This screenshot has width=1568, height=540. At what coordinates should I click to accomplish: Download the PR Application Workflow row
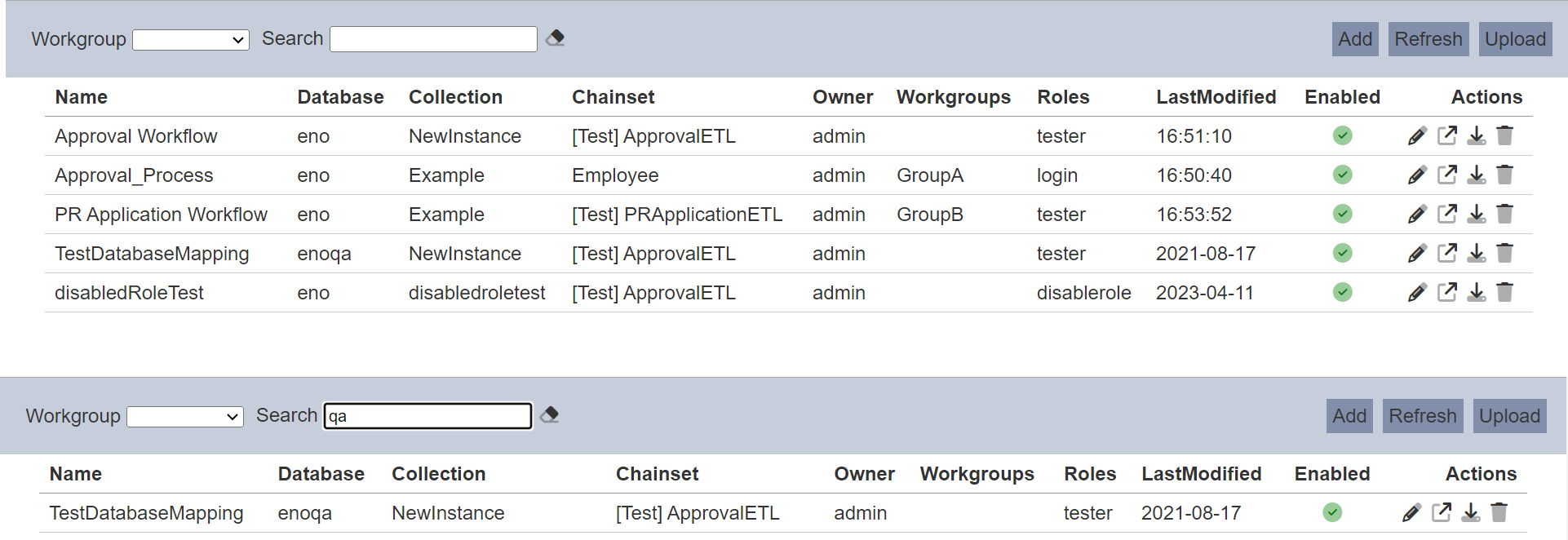pyautogui.click(x=1477, y=214)
